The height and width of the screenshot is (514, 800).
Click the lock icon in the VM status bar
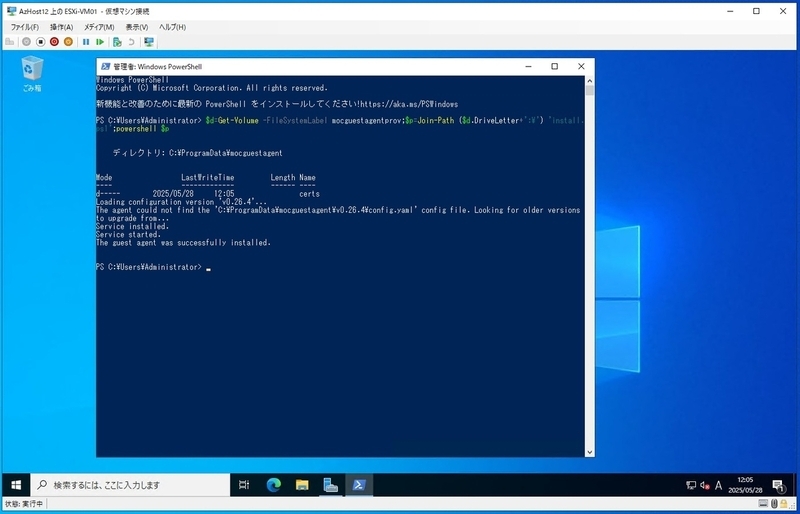[784, 504]
